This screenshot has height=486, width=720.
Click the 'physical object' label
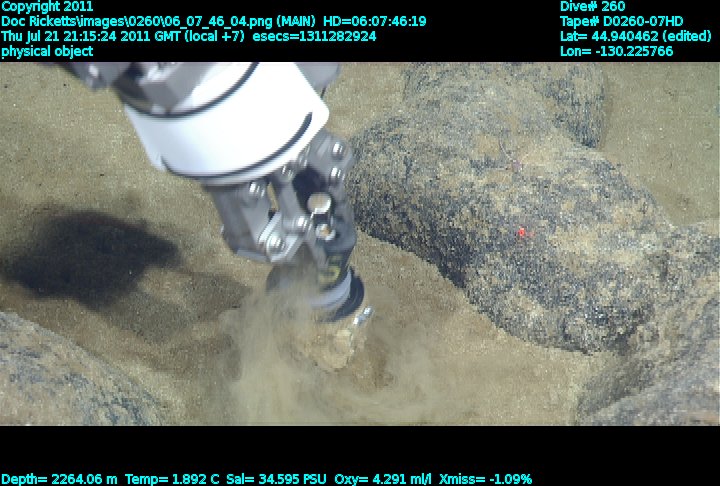coord(47,51)
